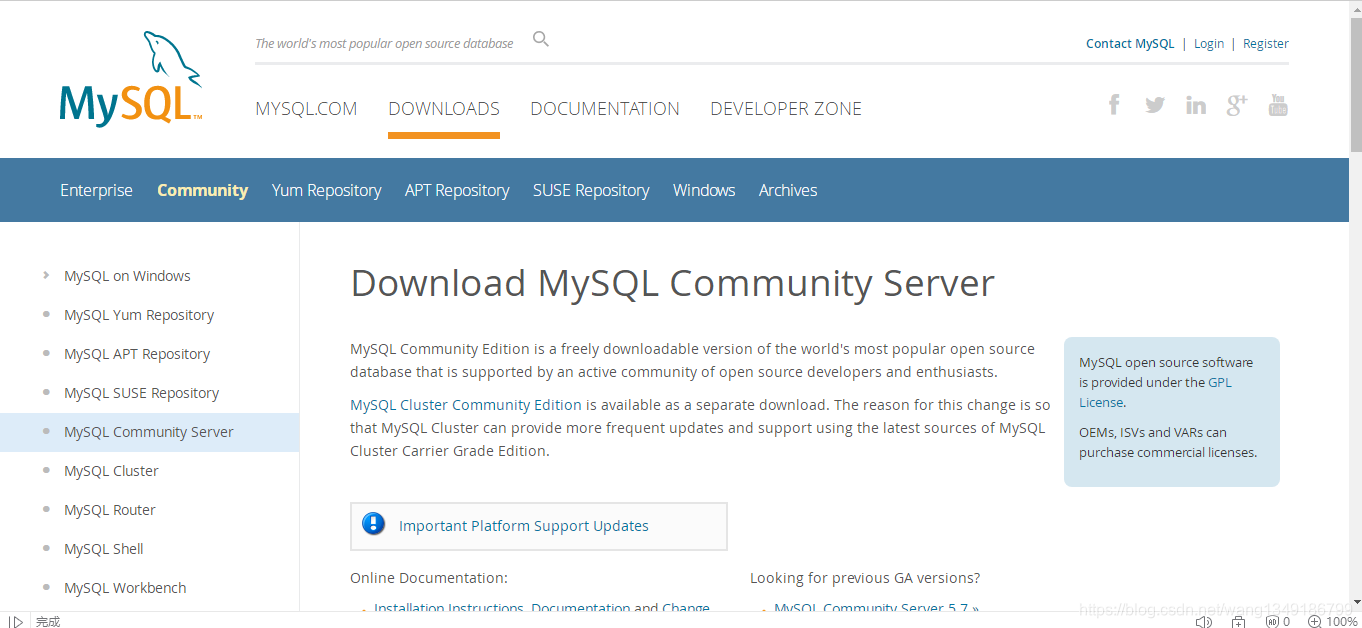Image resolution: width=1362 pixels, height=628 pixels.
Task: Click the status bar sound icon
Action: (x=1204, y=621)
